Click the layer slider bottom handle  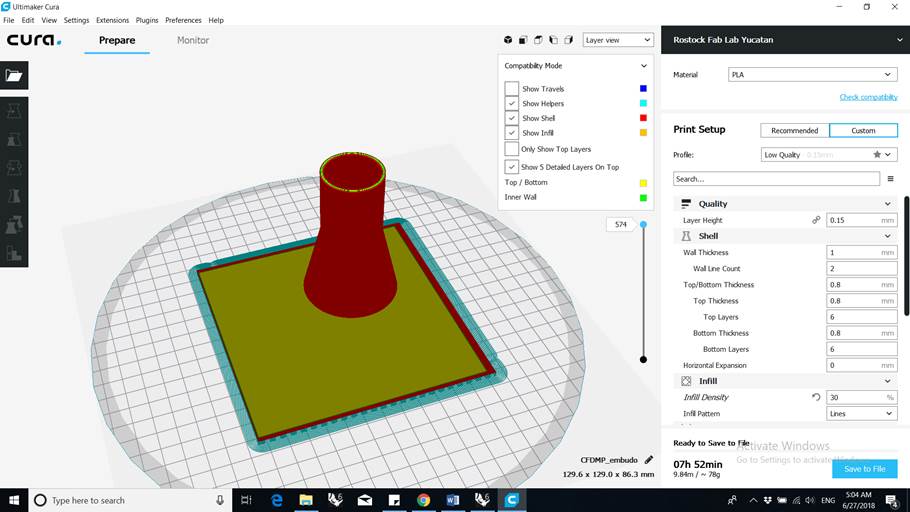coord(643,359)
